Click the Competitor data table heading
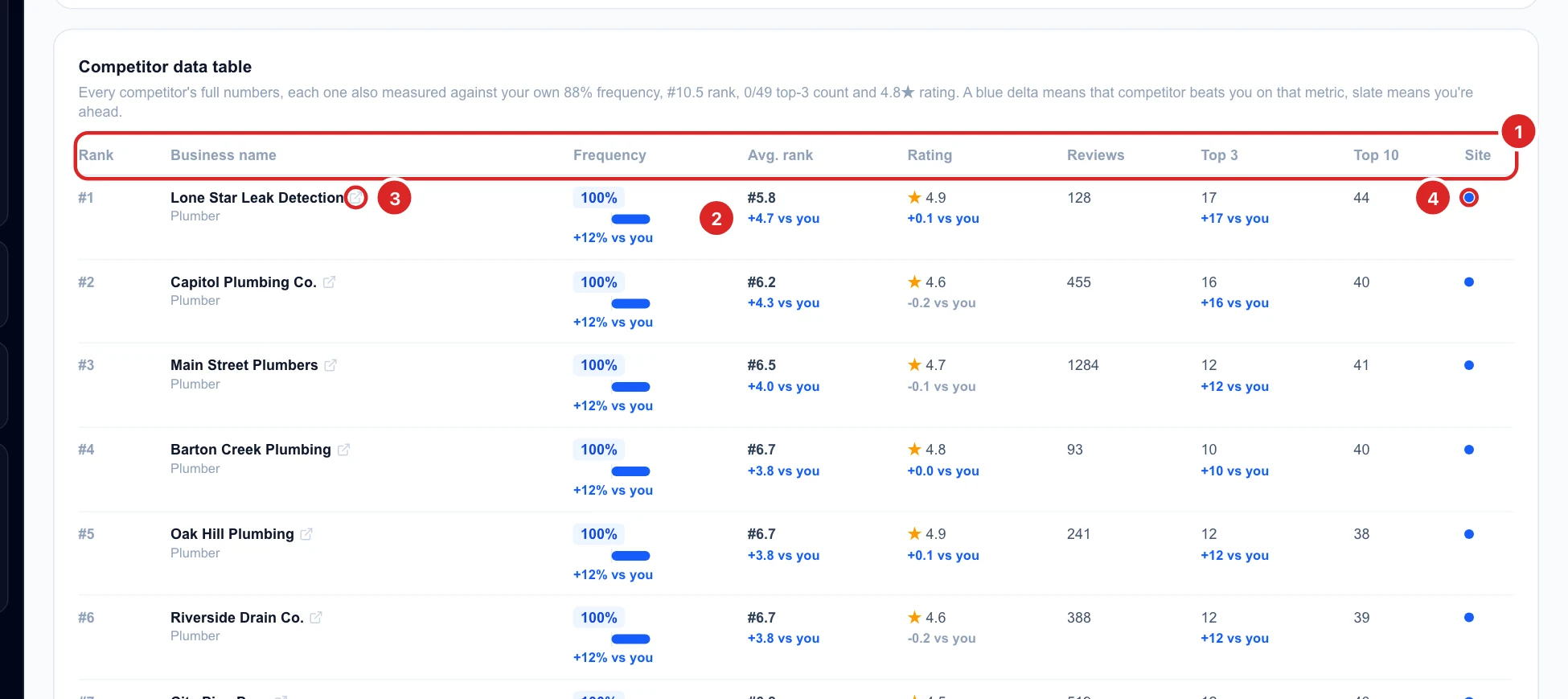 pos(165,67)
